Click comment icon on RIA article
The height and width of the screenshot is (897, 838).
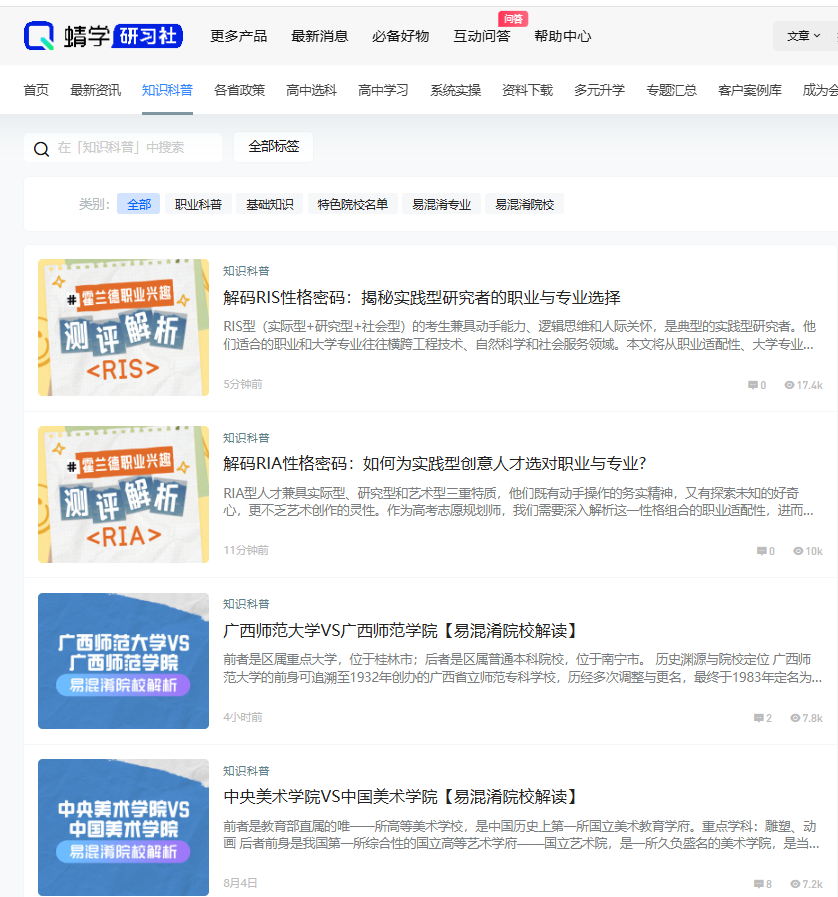761,551
